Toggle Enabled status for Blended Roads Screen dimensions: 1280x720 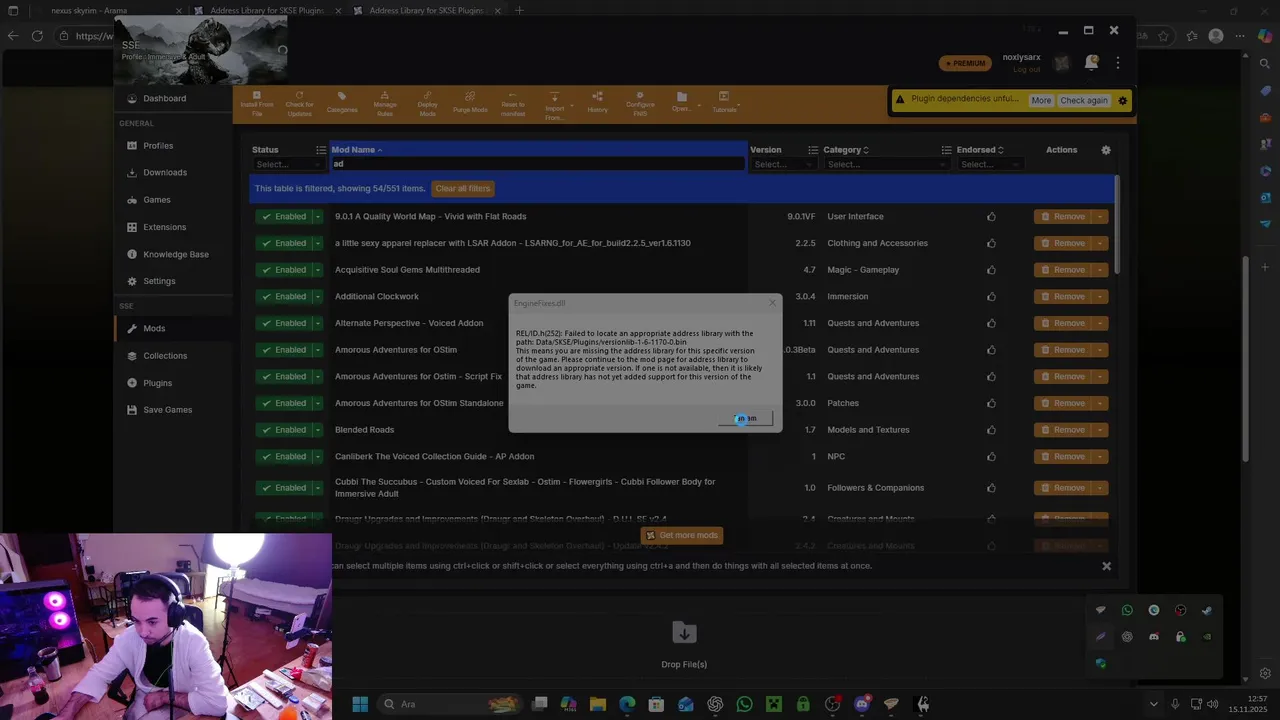click(283, 430)
